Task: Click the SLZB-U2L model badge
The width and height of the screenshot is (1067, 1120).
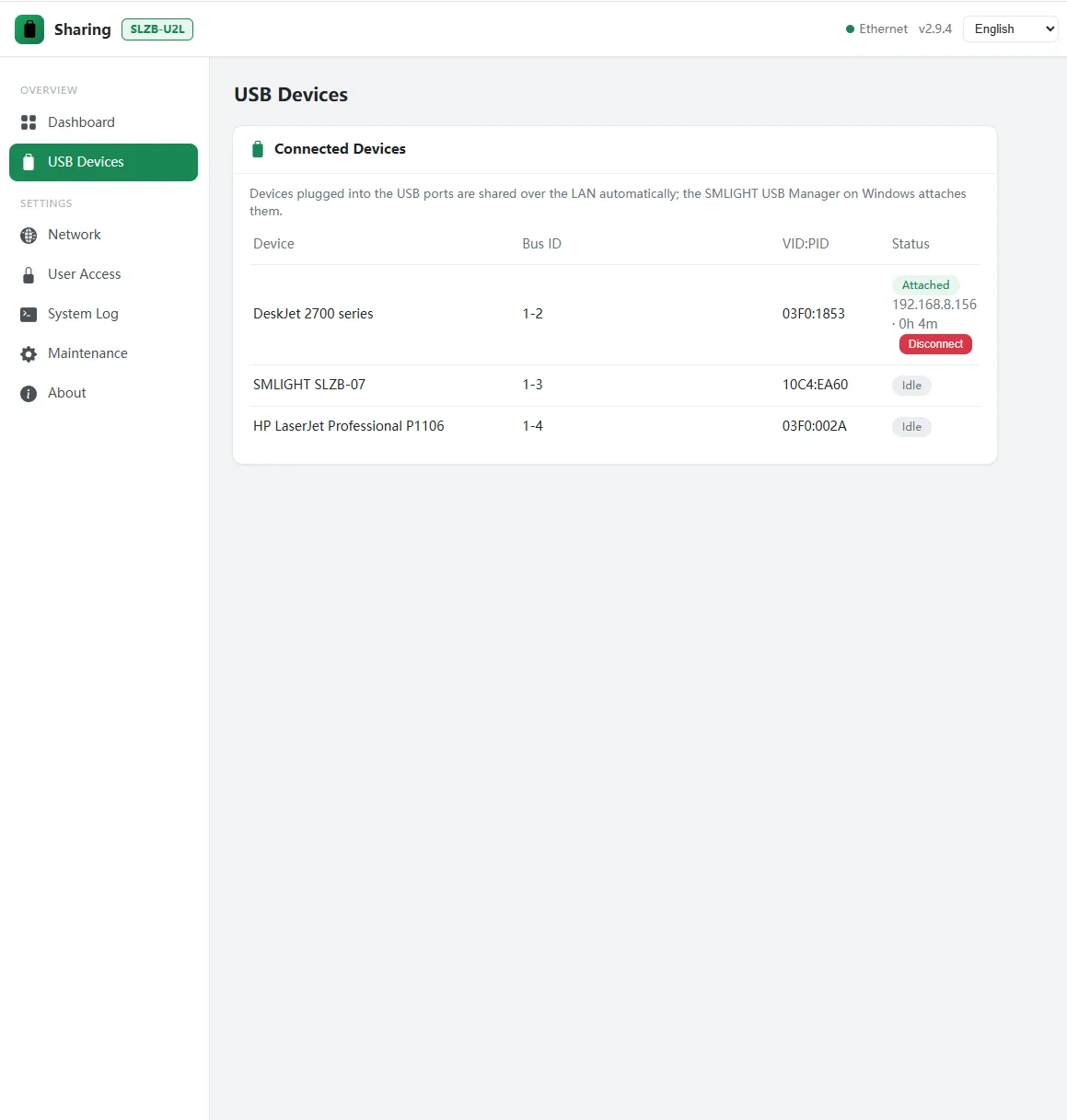Action: pyautogui.click(x=157, y=29)
